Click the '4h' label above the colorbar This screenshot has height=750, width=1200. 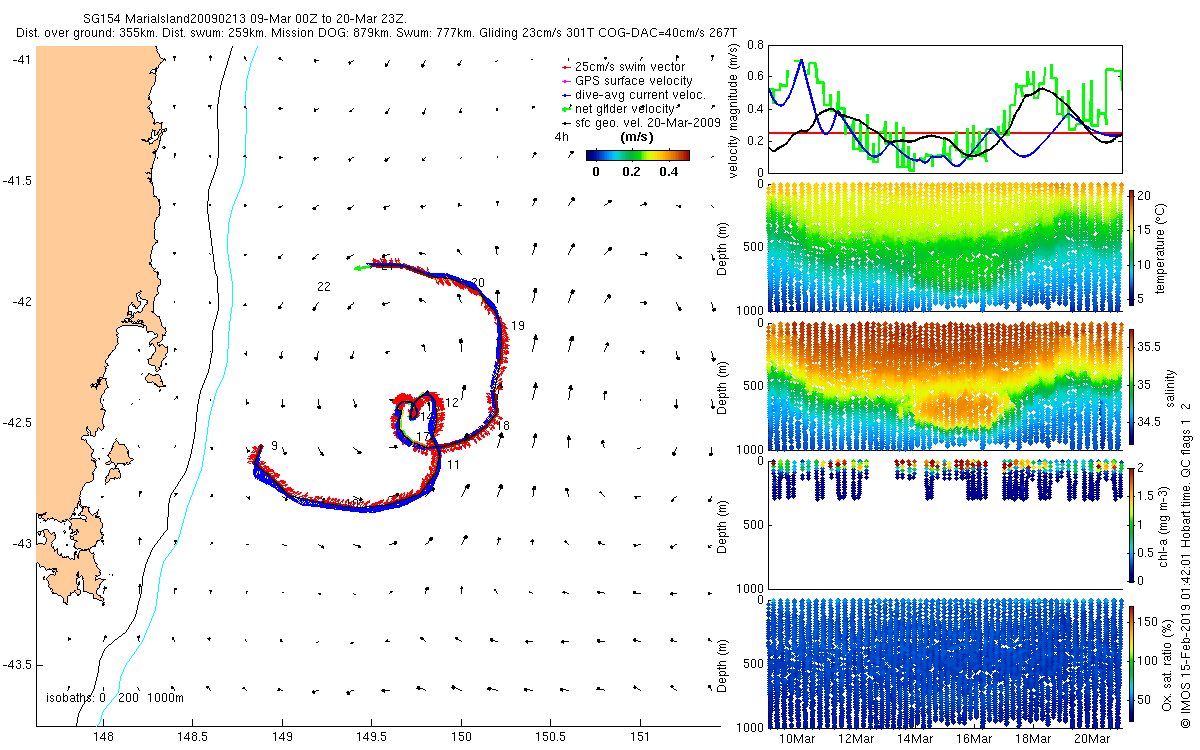click(x=561, y=136)
